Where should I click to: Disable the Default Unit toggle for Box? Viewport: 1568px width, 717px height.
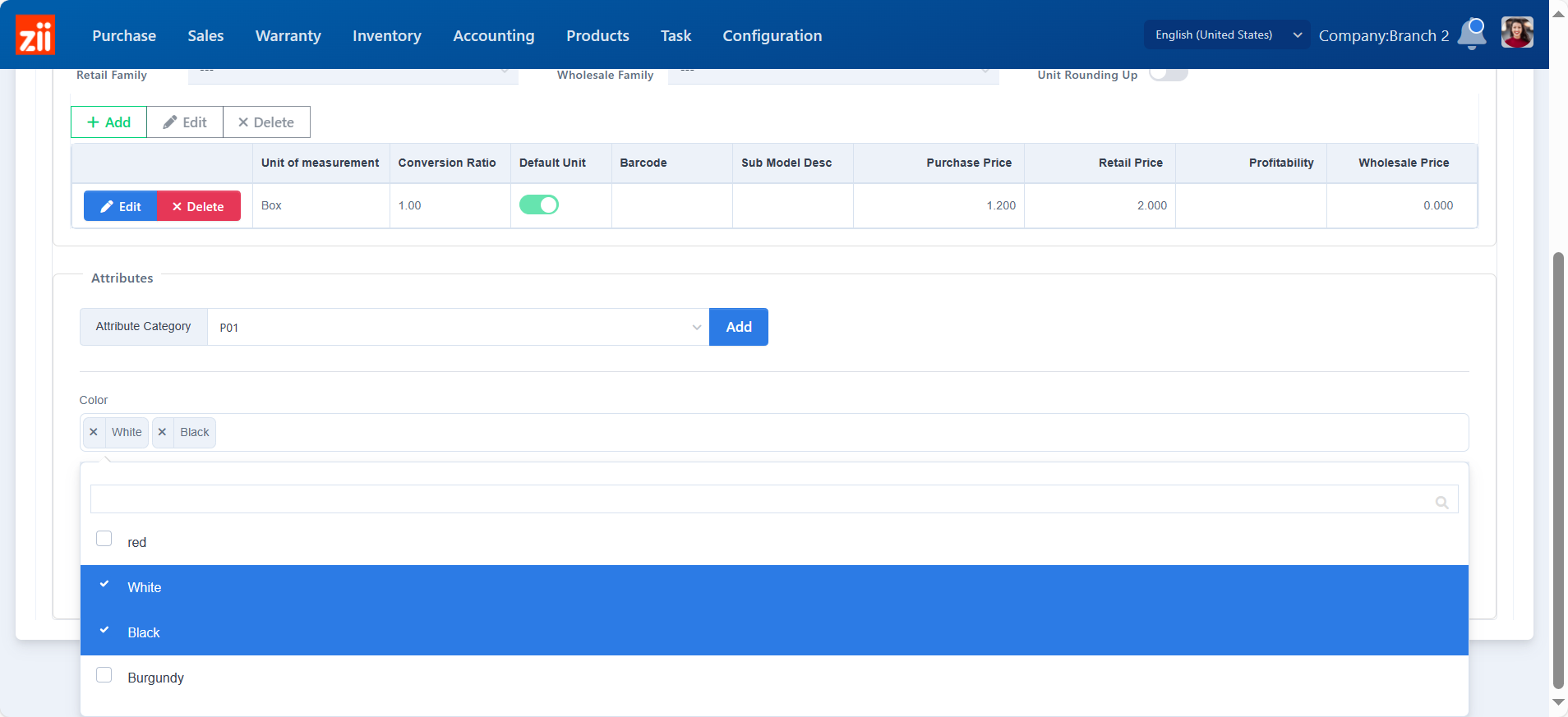[x=539, y=205]
